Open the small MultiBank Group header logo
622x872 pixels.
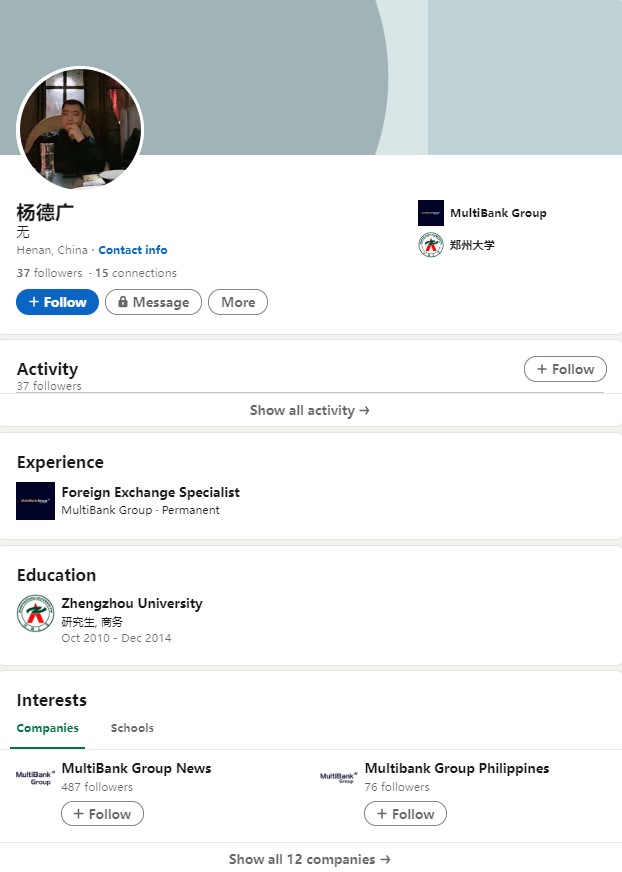(431, 213)
